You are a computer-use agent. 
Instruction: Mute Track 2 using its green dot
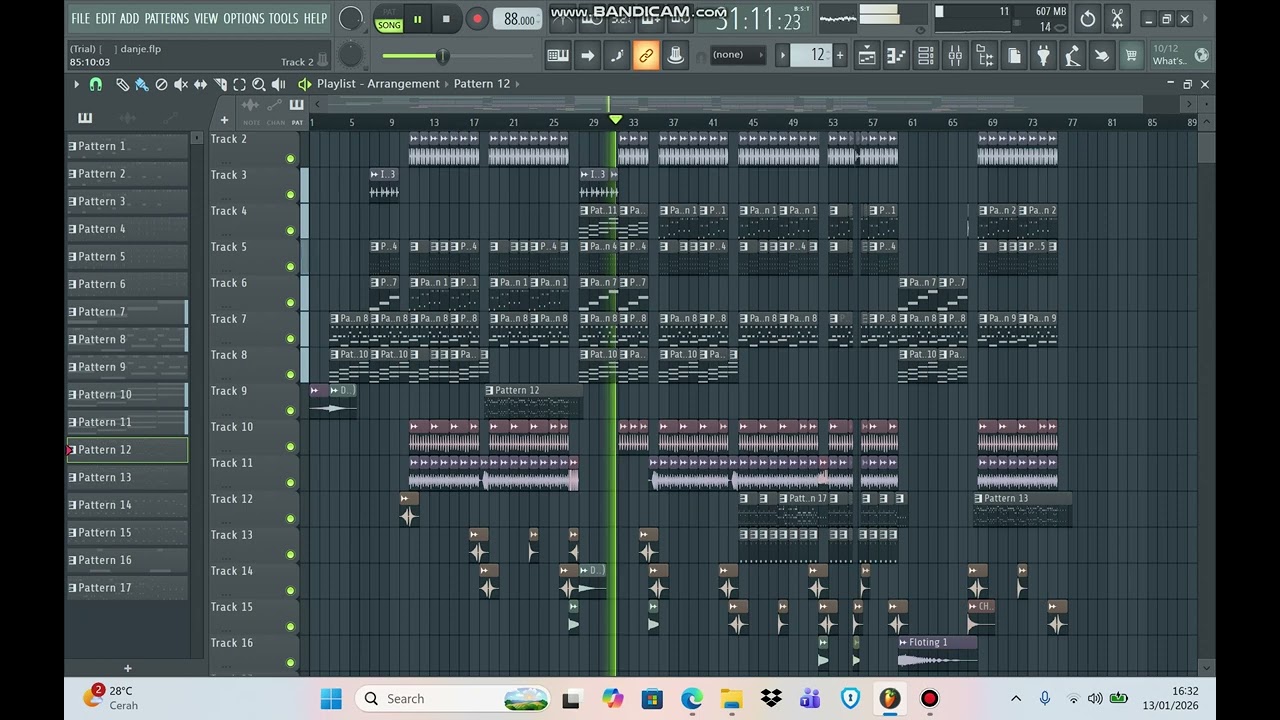(291, 159)
